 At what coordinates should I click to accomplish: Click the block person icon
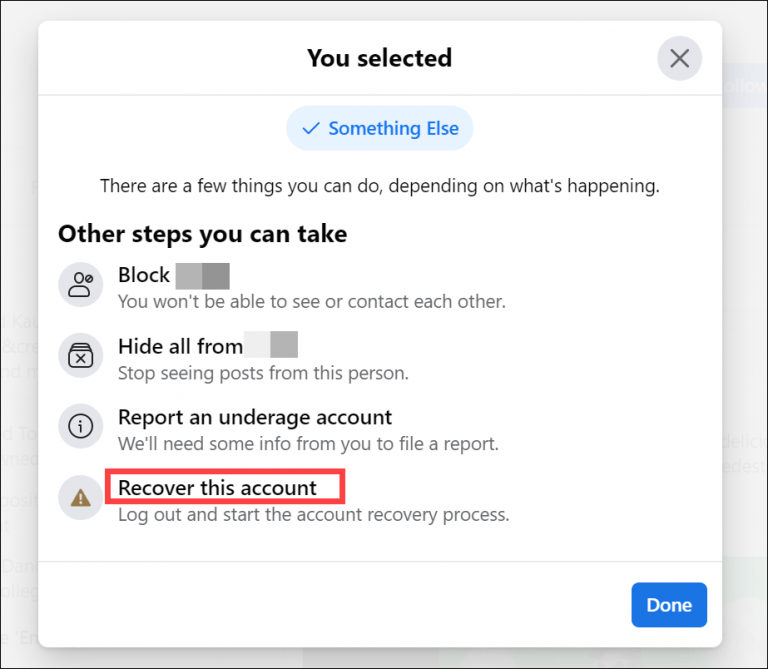point(80,285)
